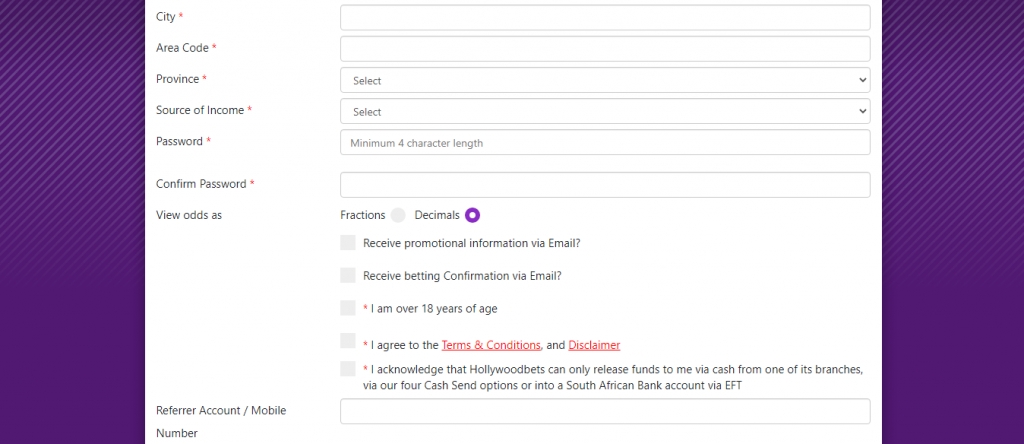Enable promotional information via Email checkbox
Image resolution: width=1024 pixels, height=444 pixels.
point(348,243)
